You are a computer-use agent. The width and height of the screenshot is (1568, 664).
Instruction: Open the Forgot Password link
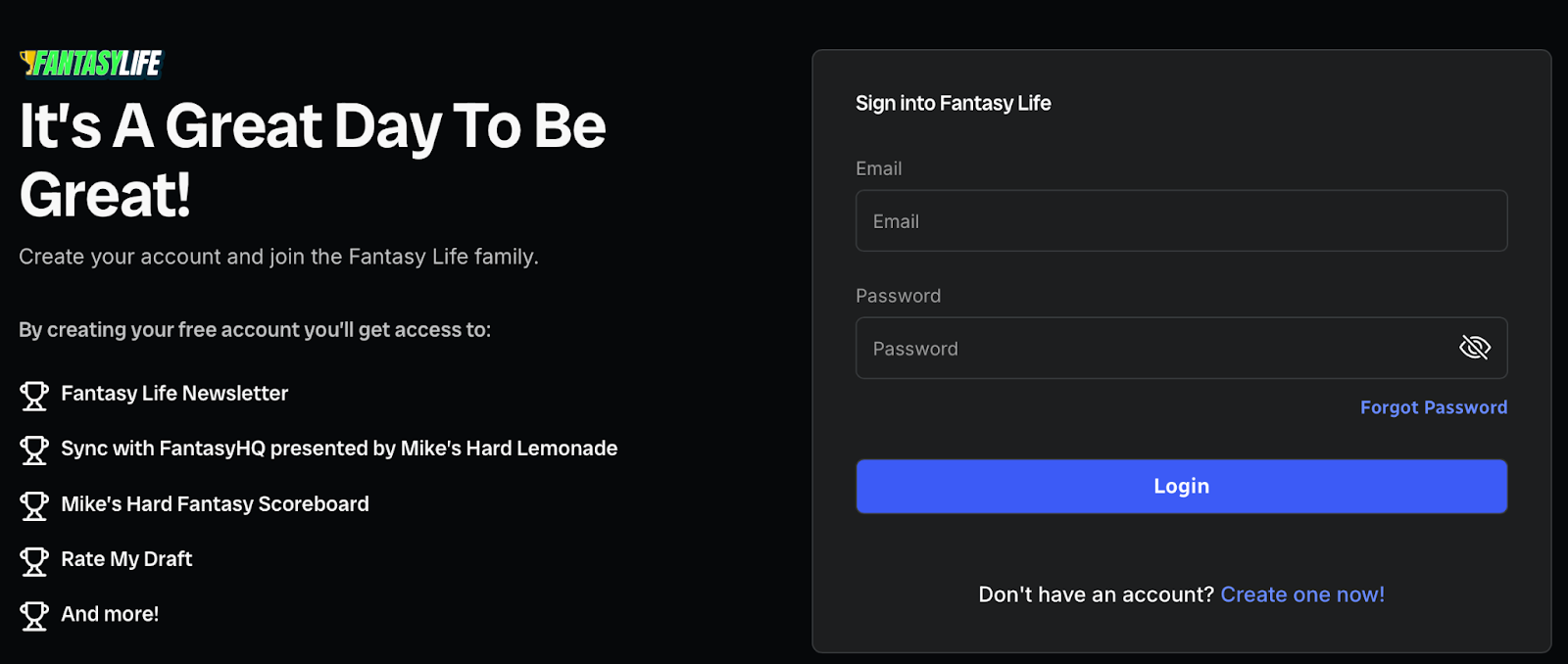click(1433, 407)
